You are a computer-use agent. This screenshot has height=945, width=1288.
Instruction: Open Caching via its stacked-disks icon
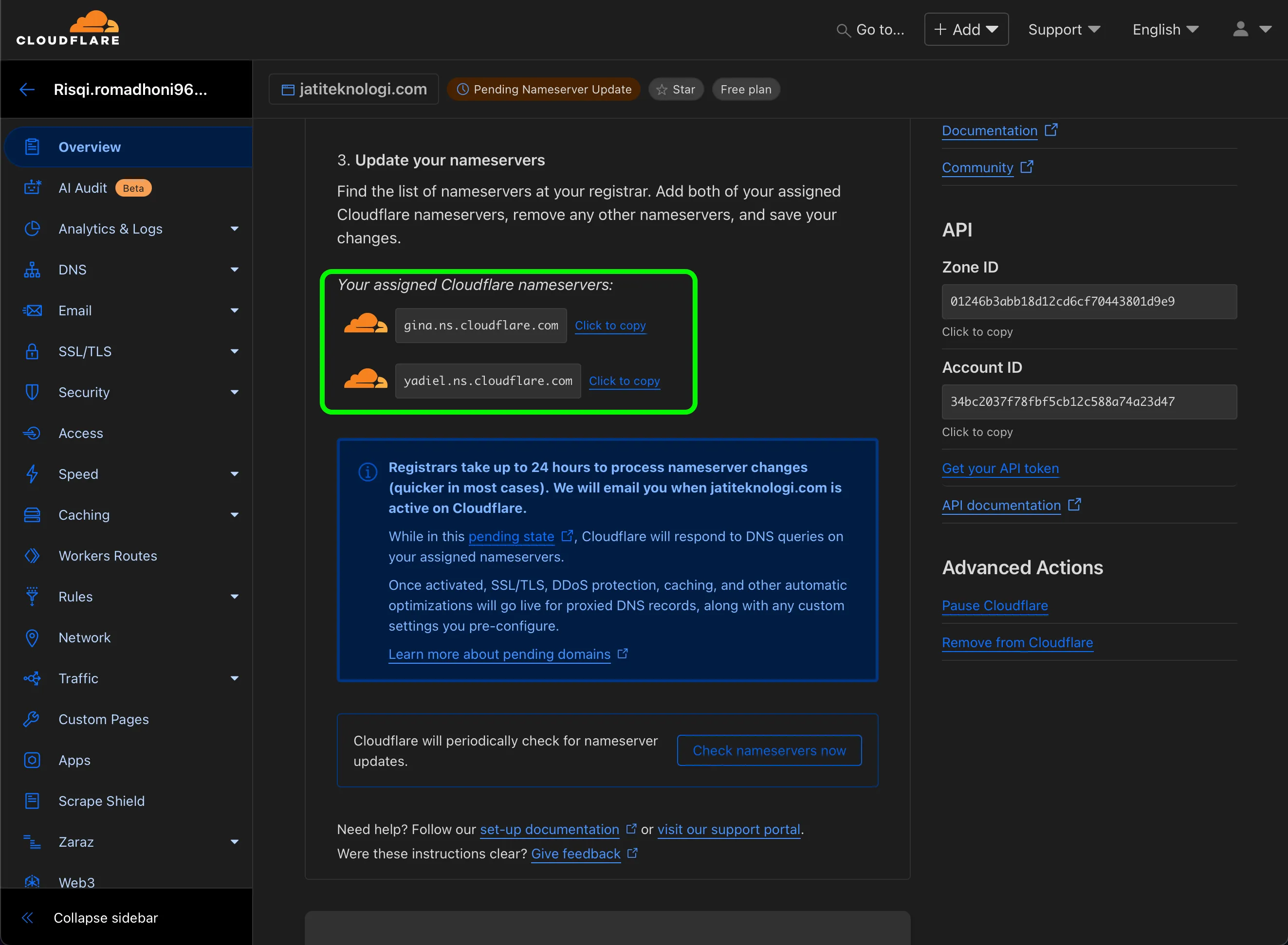tap(32, 514)
